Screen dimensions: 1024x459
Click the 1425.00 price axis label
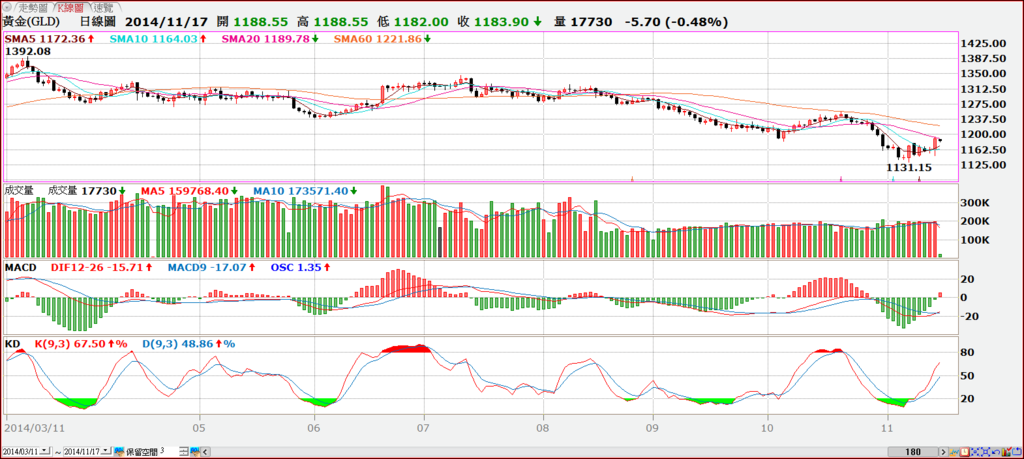(x=985, y=44)
